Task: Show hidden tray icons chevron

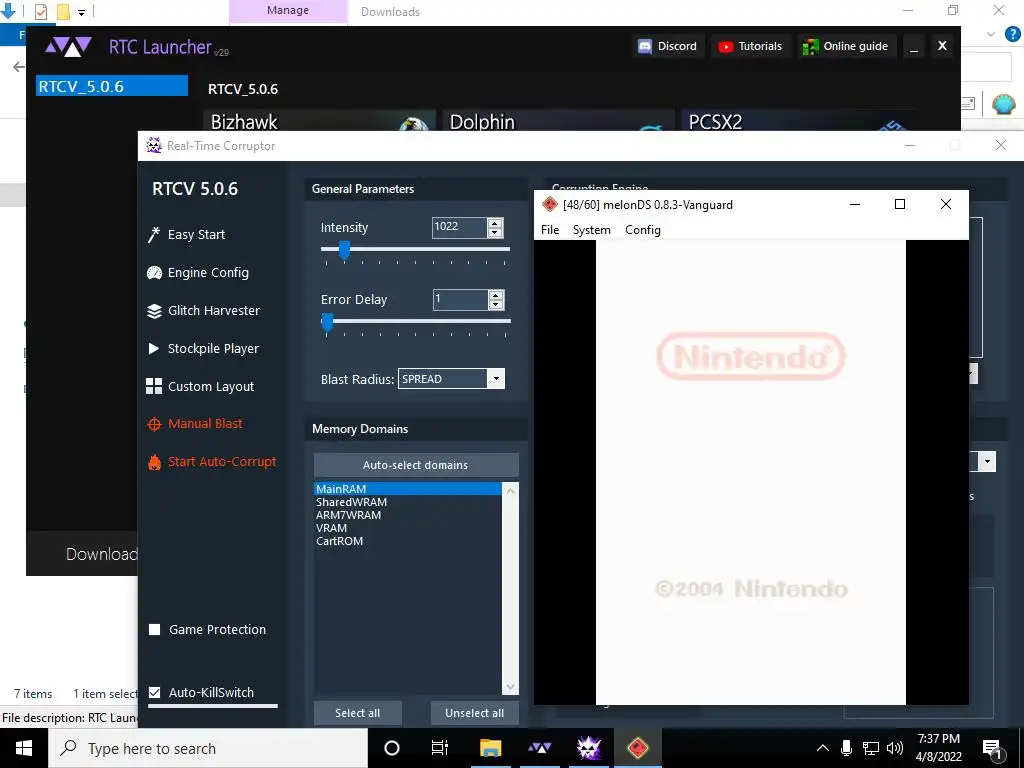Action: (823, 748)
